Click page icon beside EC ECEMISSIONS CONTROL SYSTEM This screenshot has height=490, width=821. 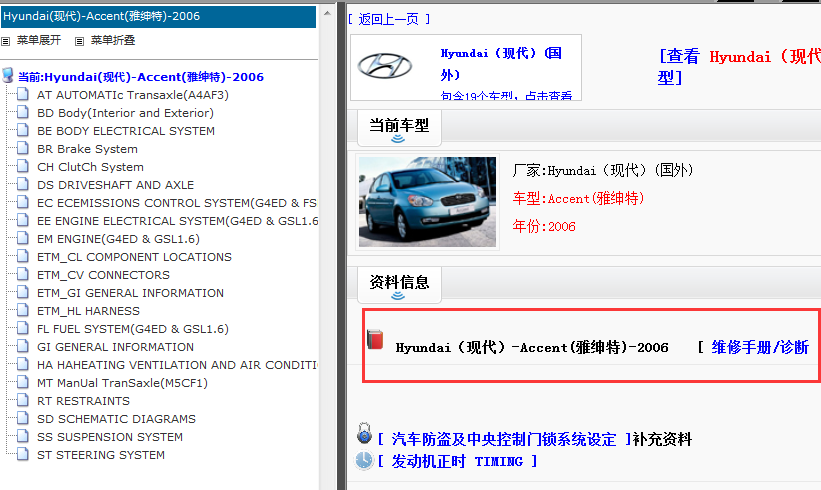[x=23, y=202]
